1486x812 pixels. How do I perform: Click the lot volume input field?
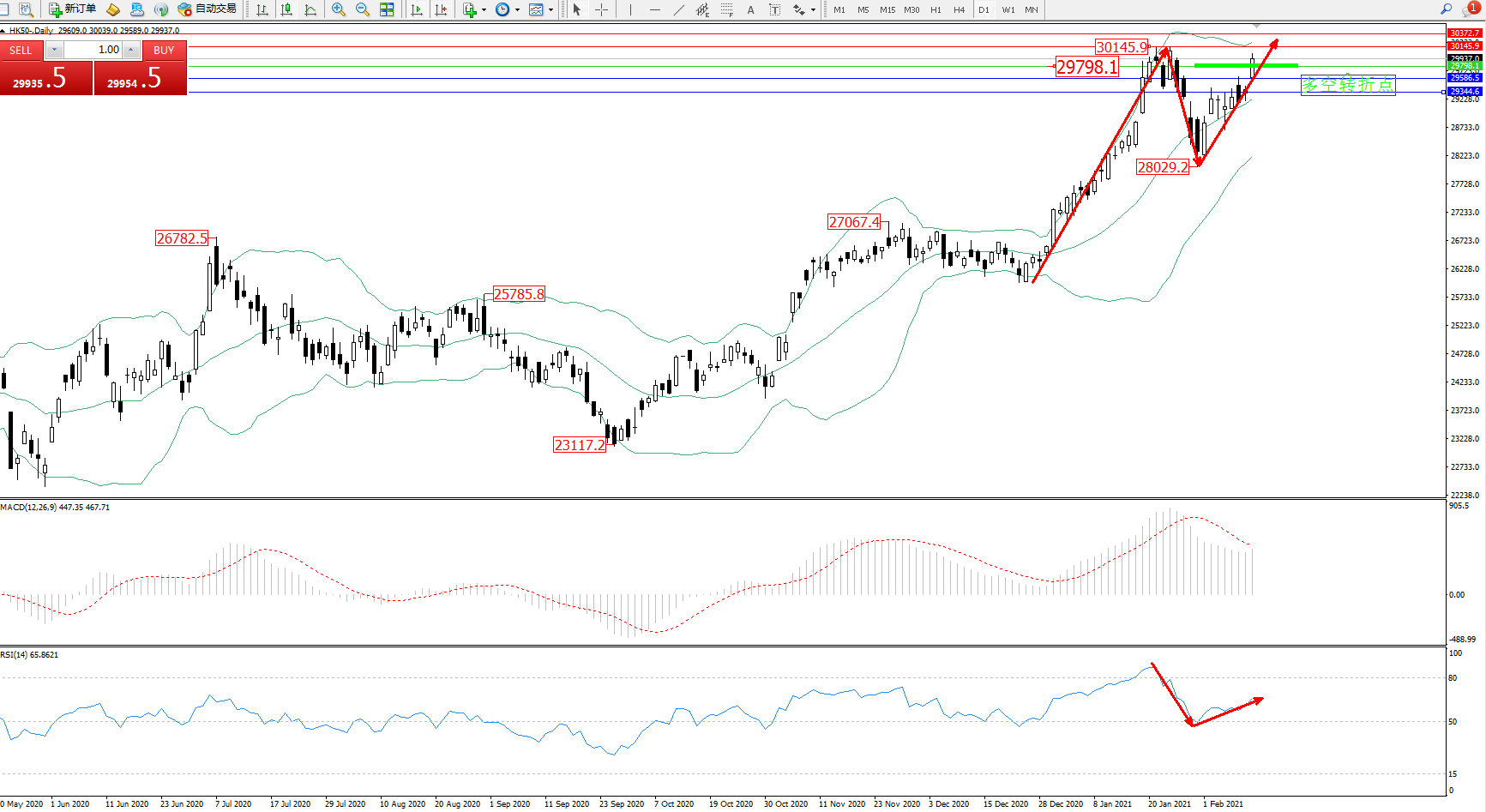(x=93, y=50)
